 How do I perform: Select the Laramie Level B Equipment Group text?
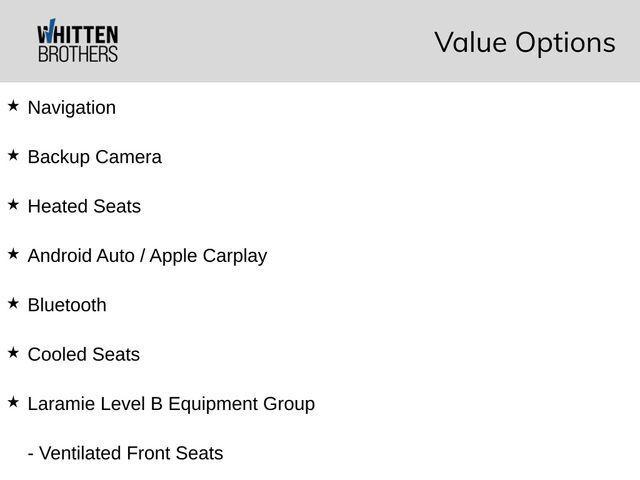click(171, 404)
